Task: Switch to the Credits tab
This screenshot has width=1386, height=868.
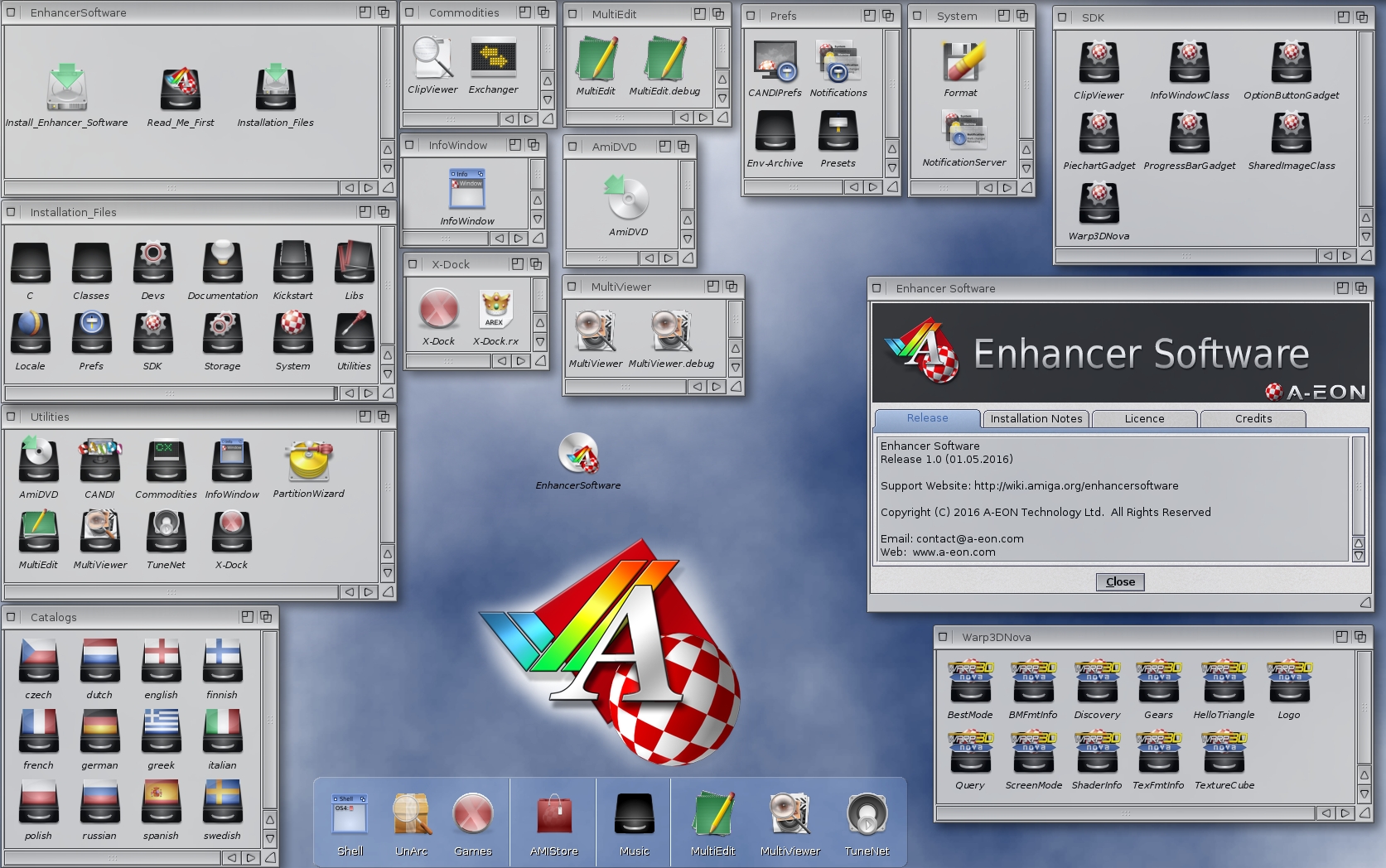Action: click(1253, 419)
